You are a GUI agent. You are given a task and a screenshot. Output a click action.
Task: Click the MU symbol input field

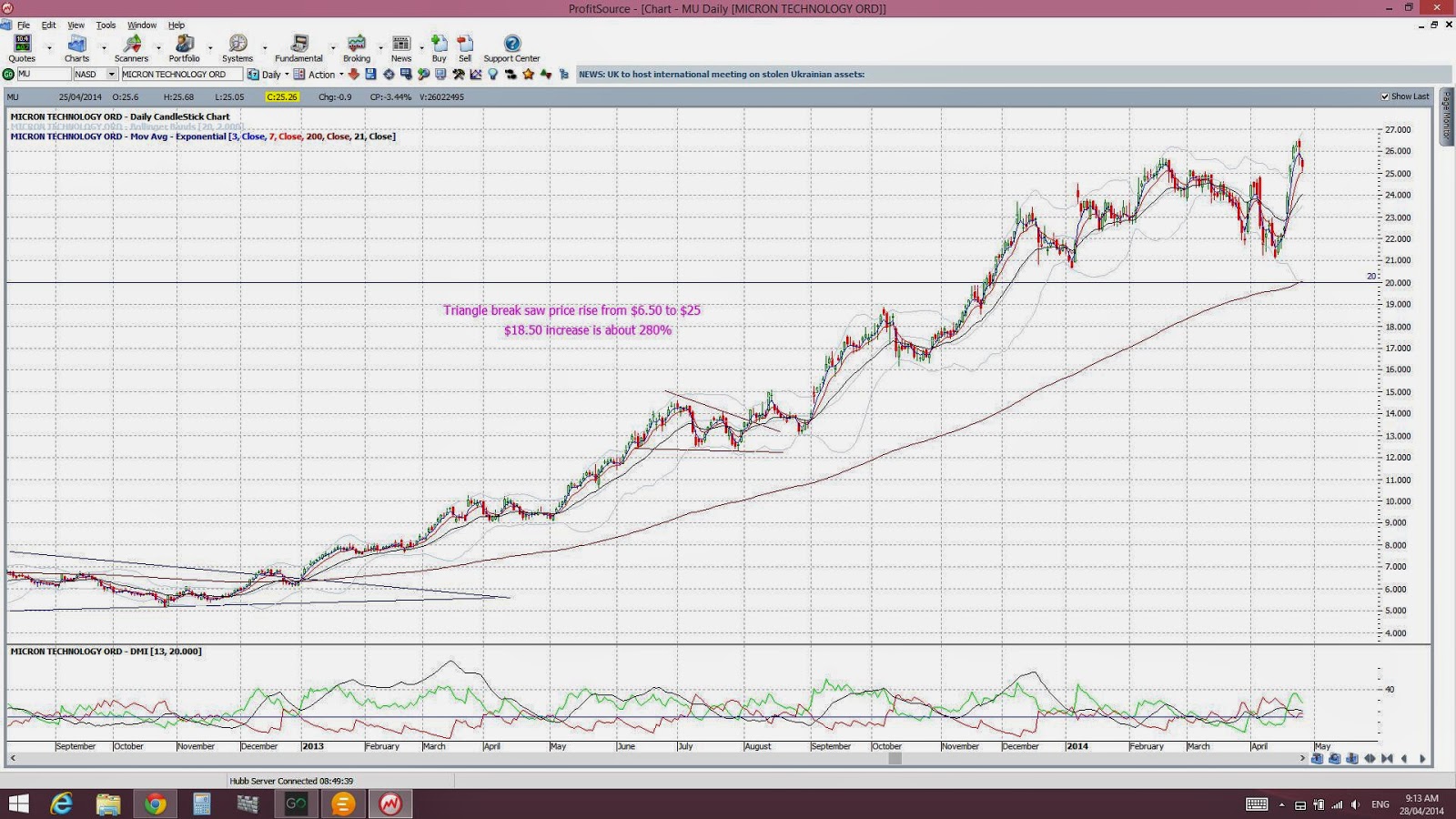44,74
